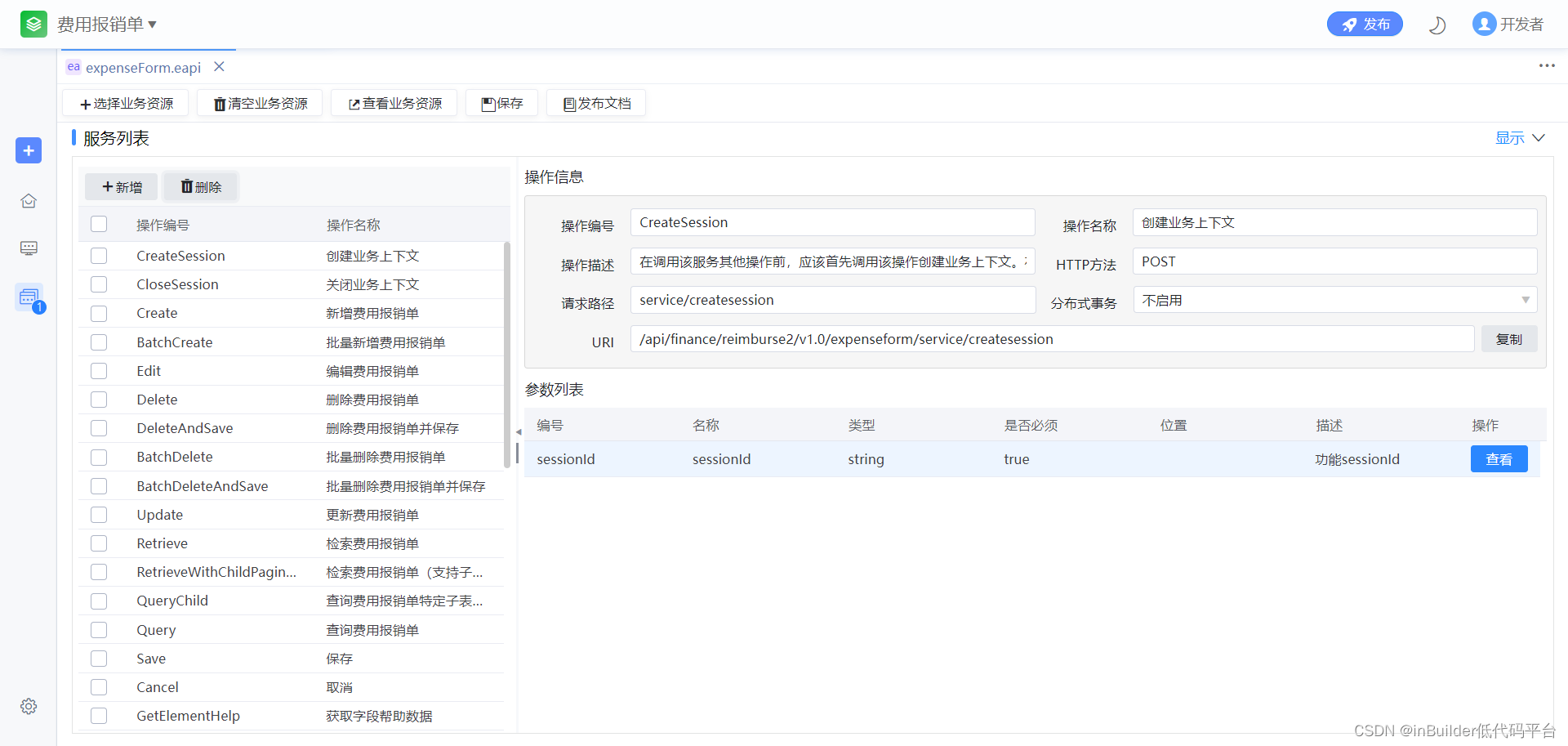The width and height of the screenshot is (1568, 746).
Task: Open the 费用报销单 title dropdown
Action: point(107,25)
